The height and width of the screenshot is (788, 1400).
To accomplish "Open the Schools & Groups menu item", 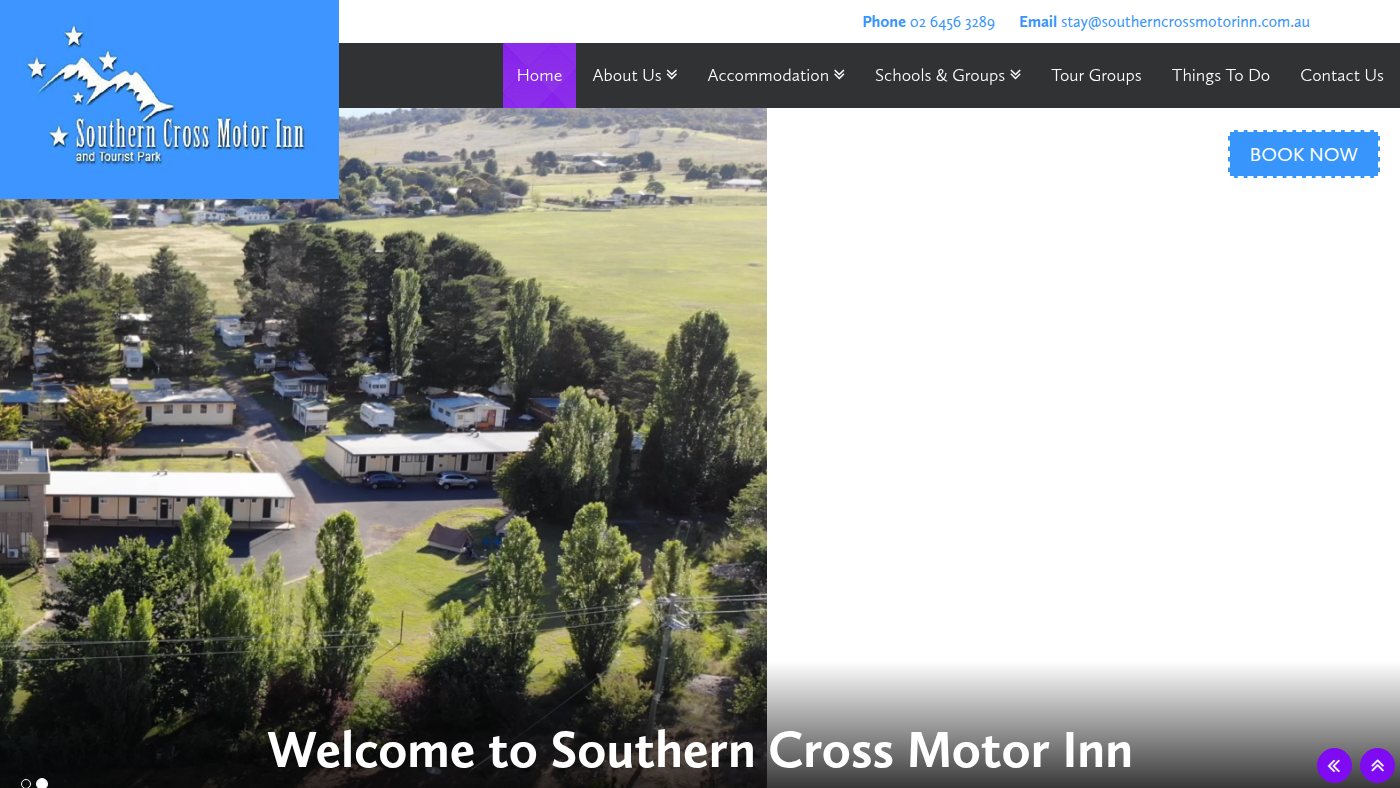I will click(940, 75).
